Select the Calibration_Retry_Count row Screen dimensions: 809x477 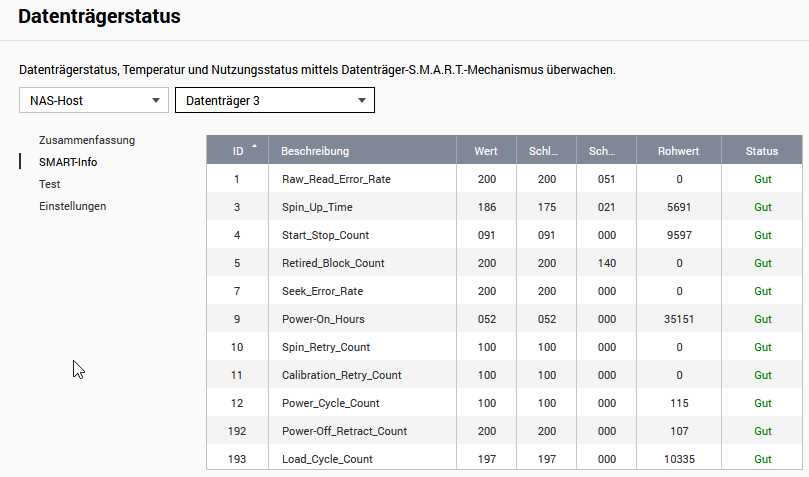pyautogui.click(x=504, y=375)
